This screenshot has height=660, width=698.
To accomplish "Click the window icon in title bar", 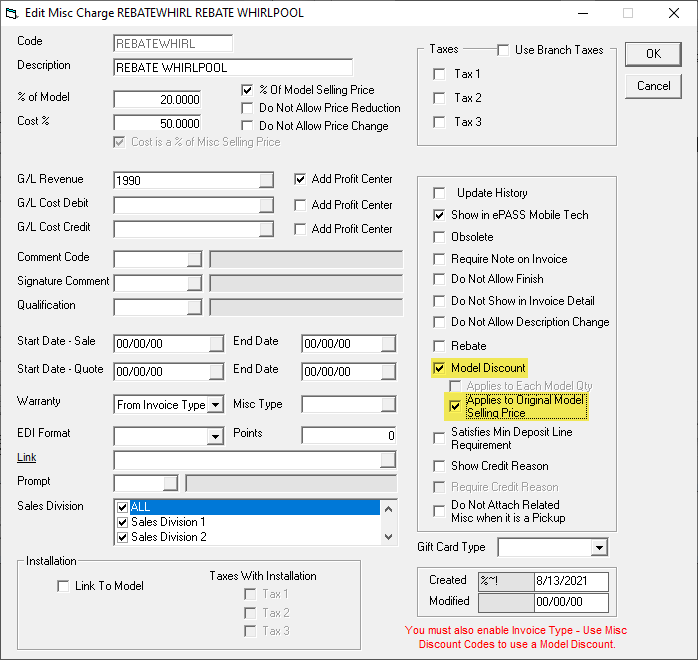I will click(x=12, y=13).
